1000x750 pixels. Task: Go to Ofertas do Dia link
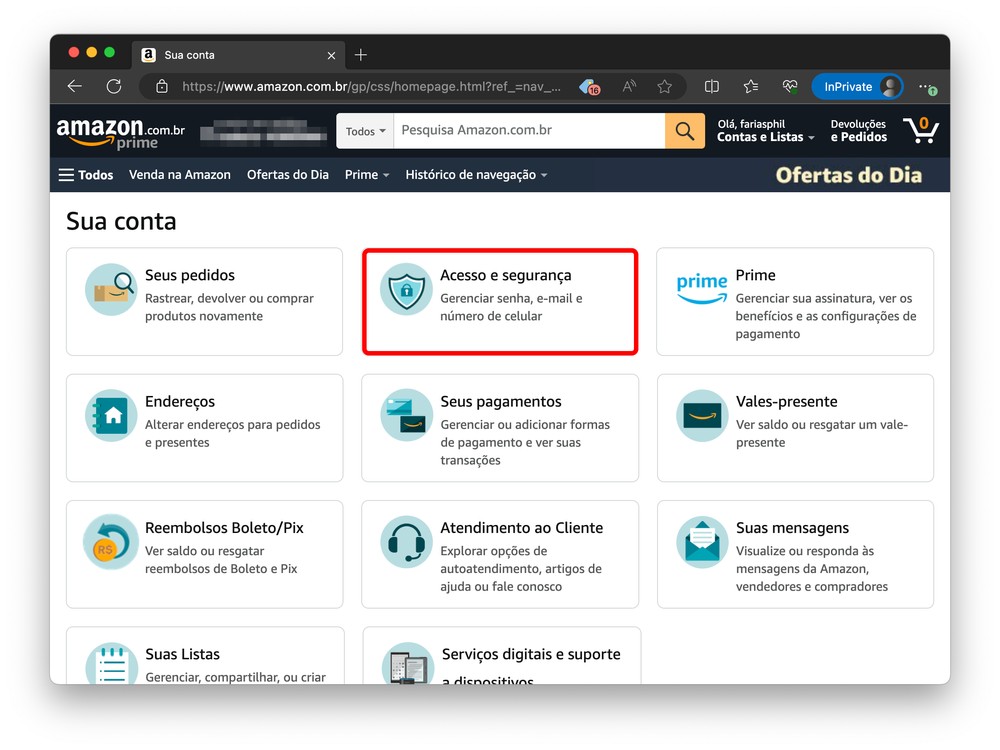[x=288, y=175]
